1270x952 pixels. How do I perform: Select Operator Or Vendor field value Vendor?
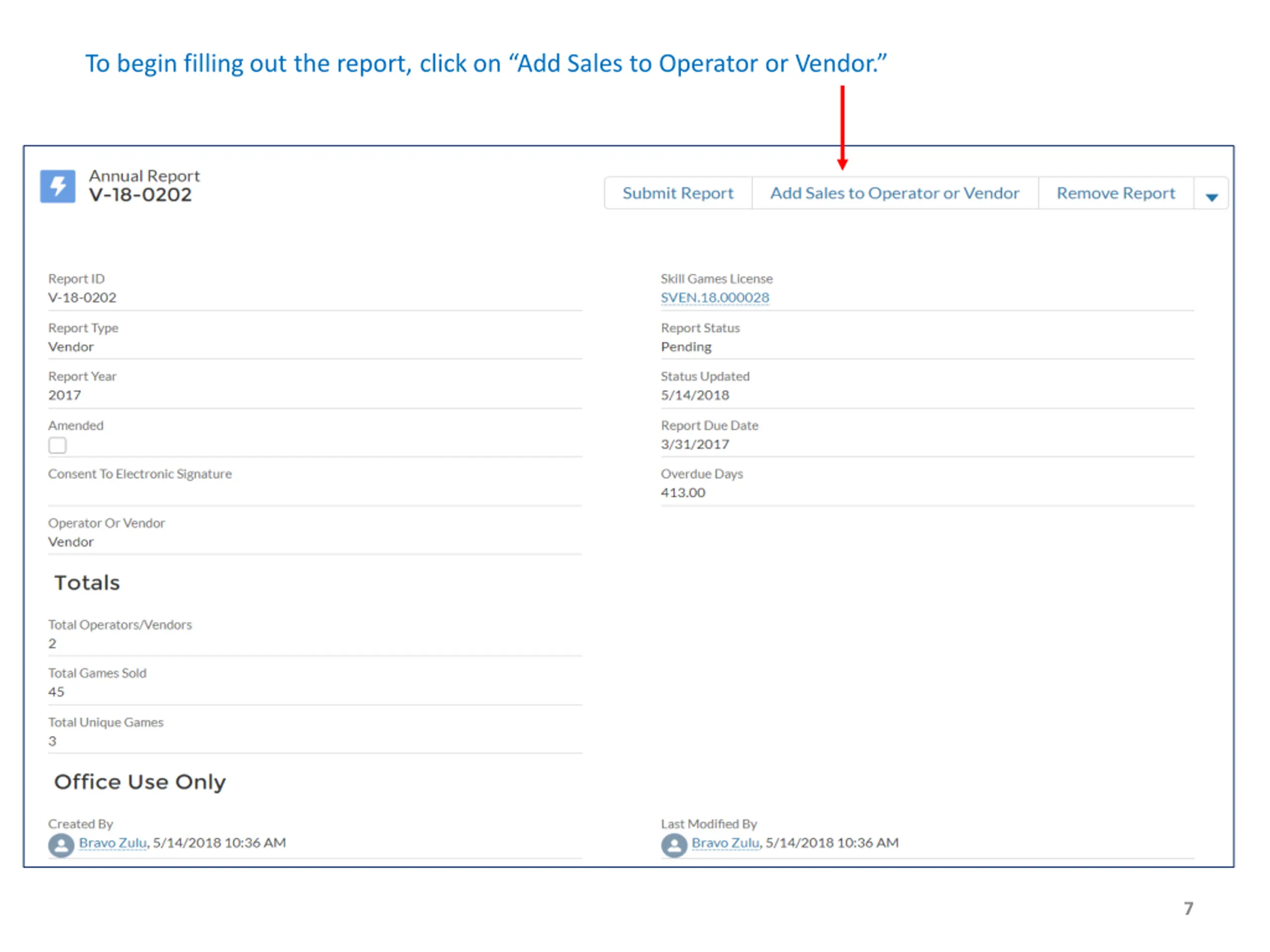(x=70, y=542)
